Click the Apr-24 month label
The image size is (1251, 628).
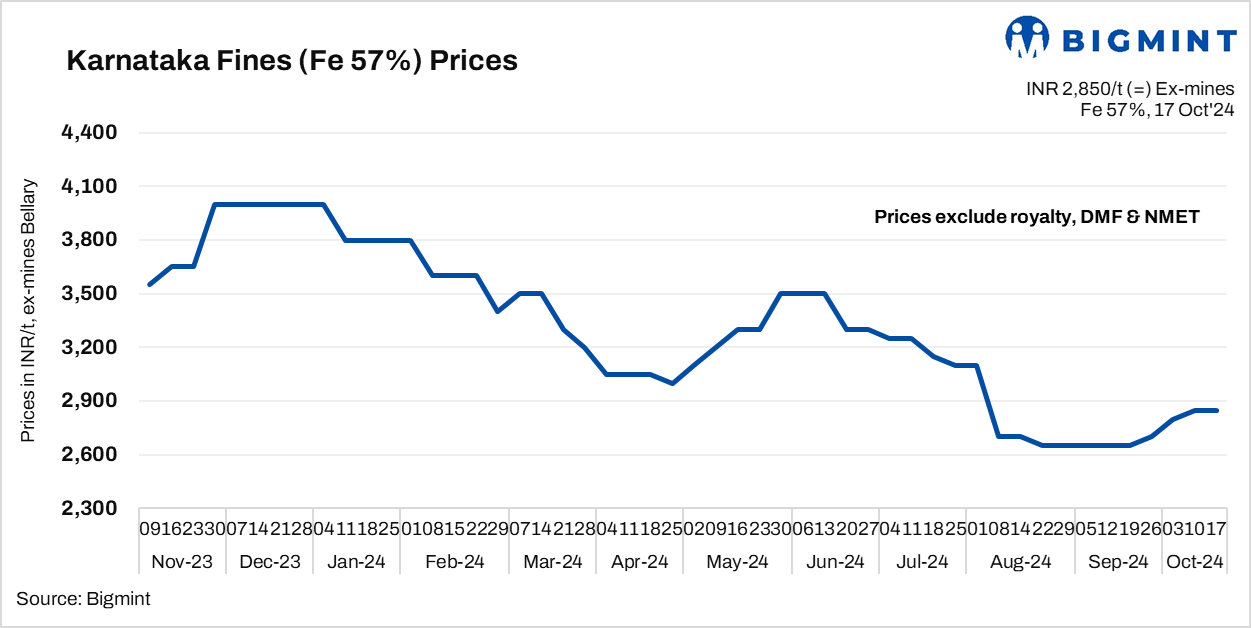click(x=640, y=563)
